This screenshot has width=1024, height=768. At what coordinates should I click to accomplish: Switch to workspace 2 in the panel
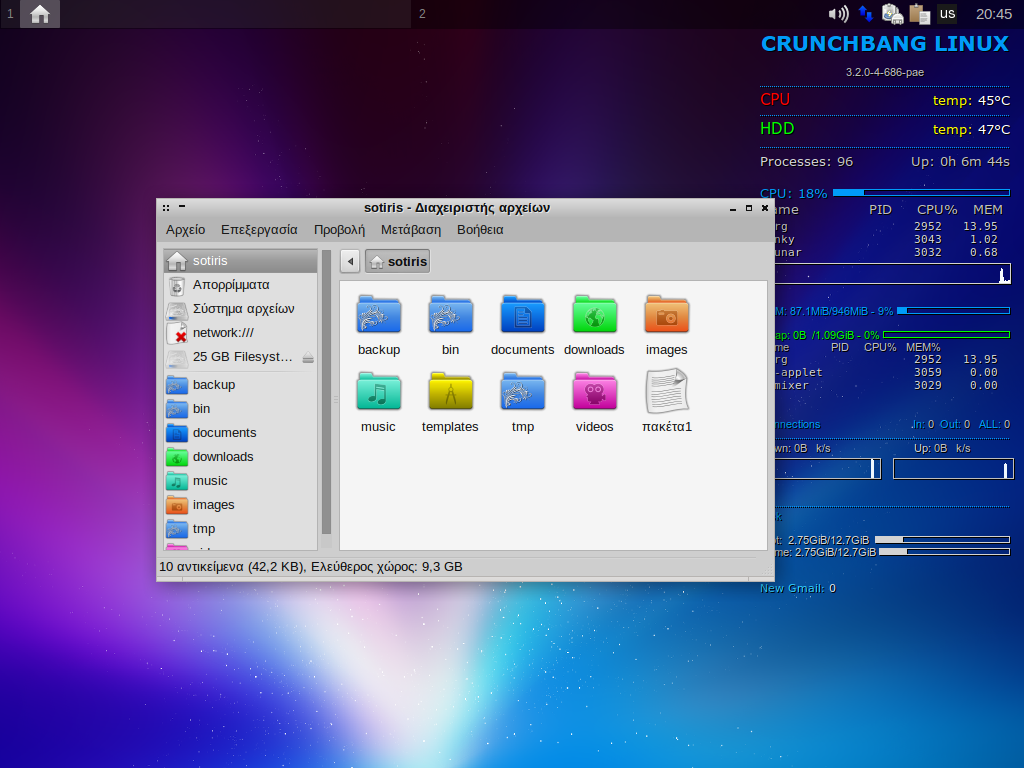pyautogui.click(x=423, y=14)
